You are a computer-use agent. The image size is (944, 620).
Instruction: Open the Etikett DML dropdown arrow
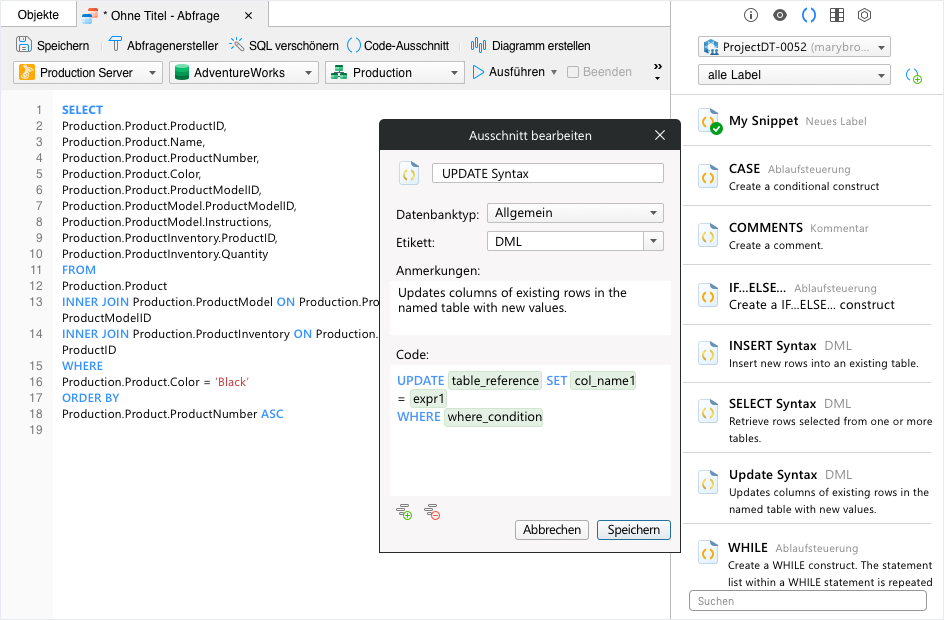[653, 241]
